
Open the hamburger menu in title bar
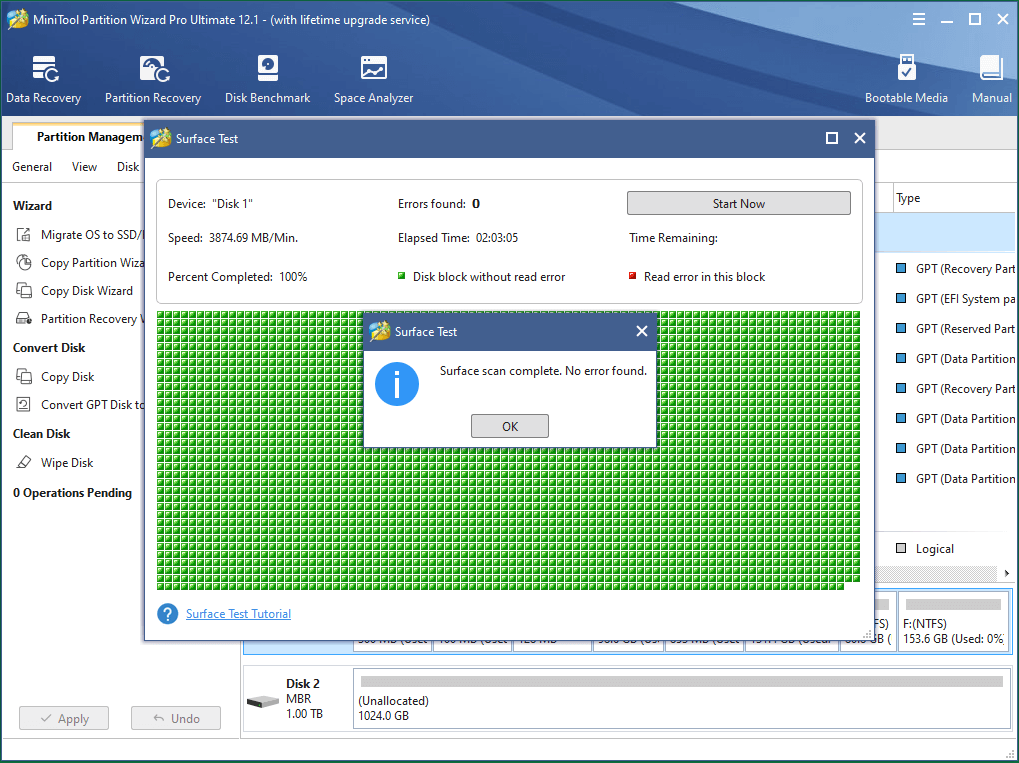click(918, 19)
